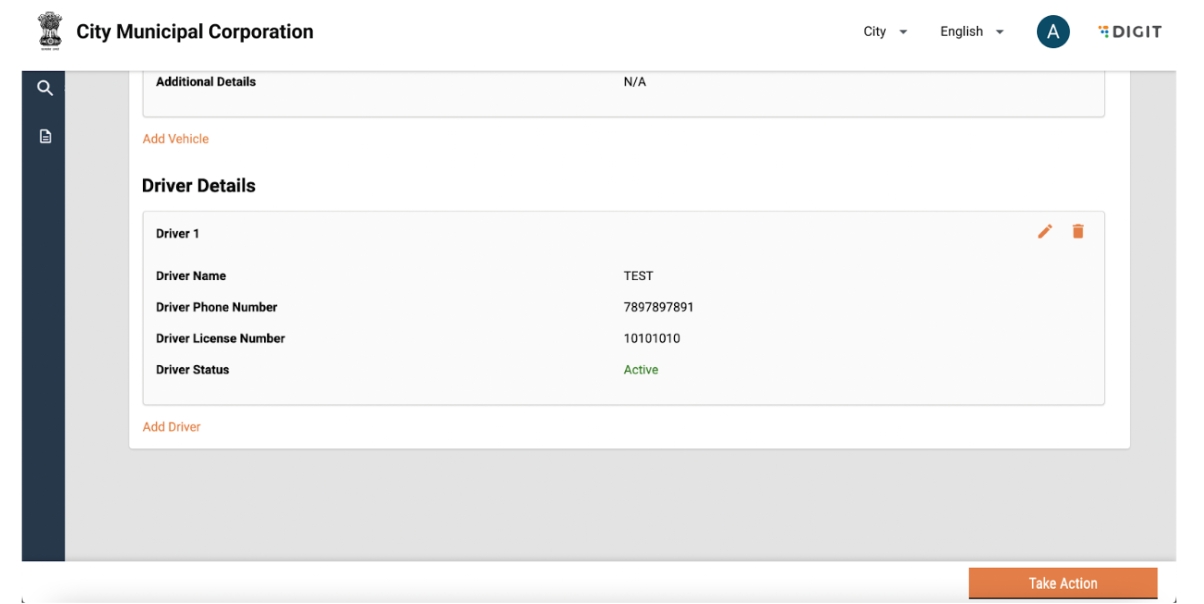
Task: Expand the City dropdown
Action: point(885,32)
